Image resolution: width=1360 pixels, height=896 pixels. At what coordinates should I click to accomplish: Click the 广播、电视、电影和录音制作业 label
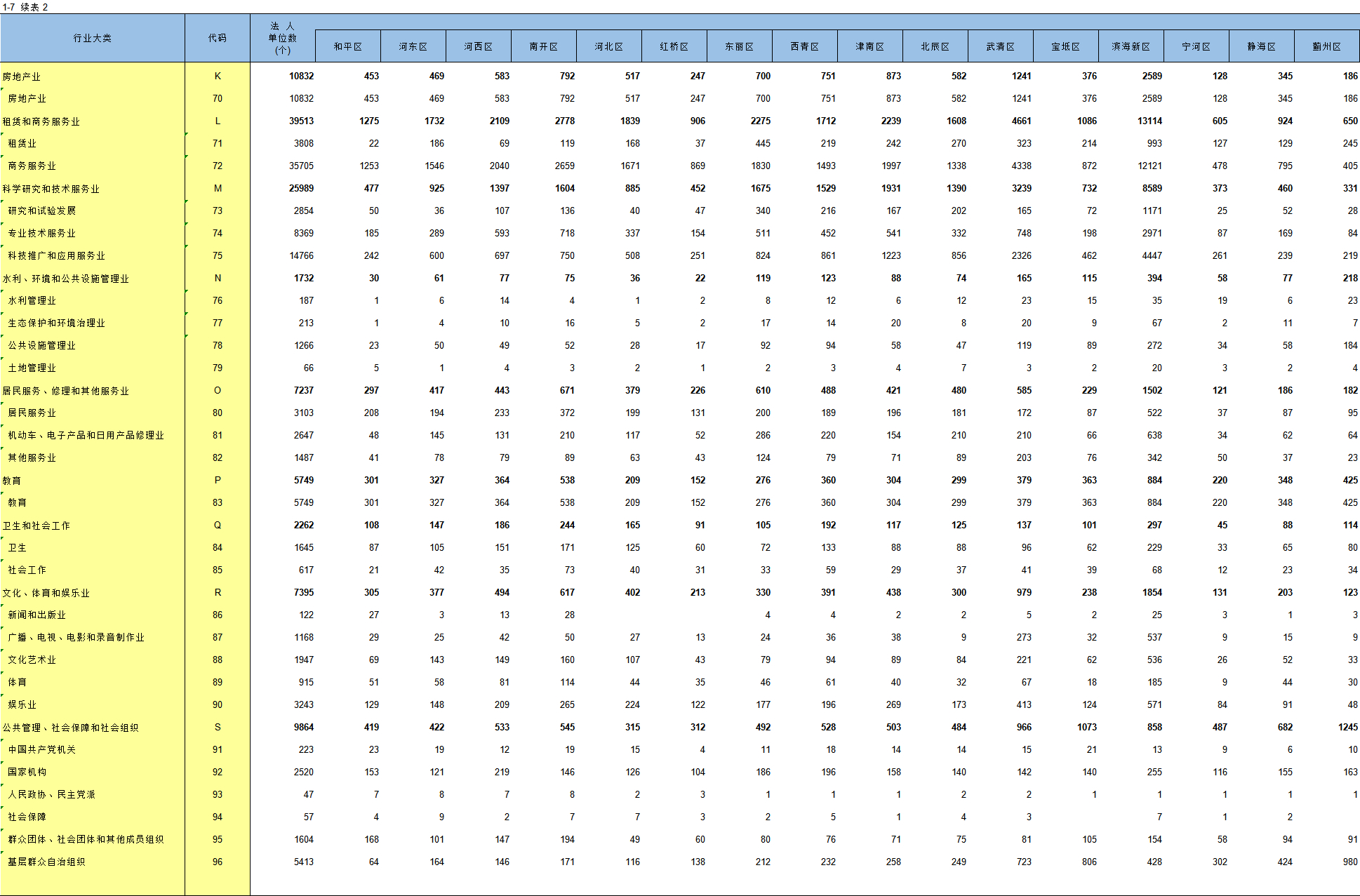(76, 637)
